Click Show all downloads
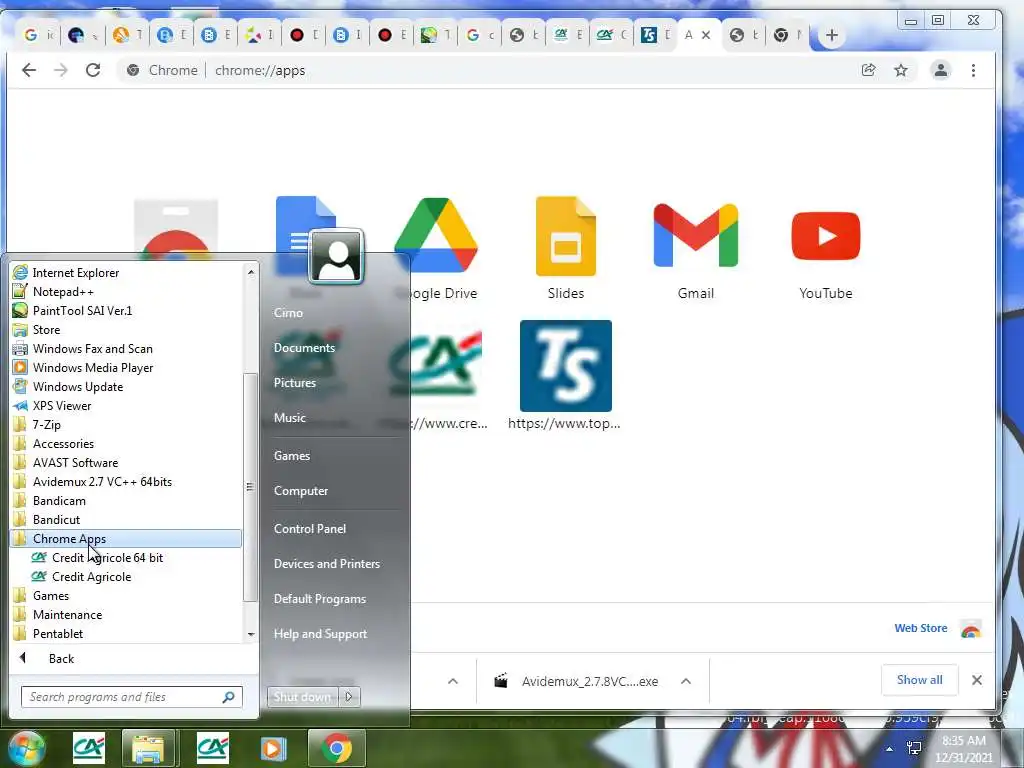 tap(920, 680)
